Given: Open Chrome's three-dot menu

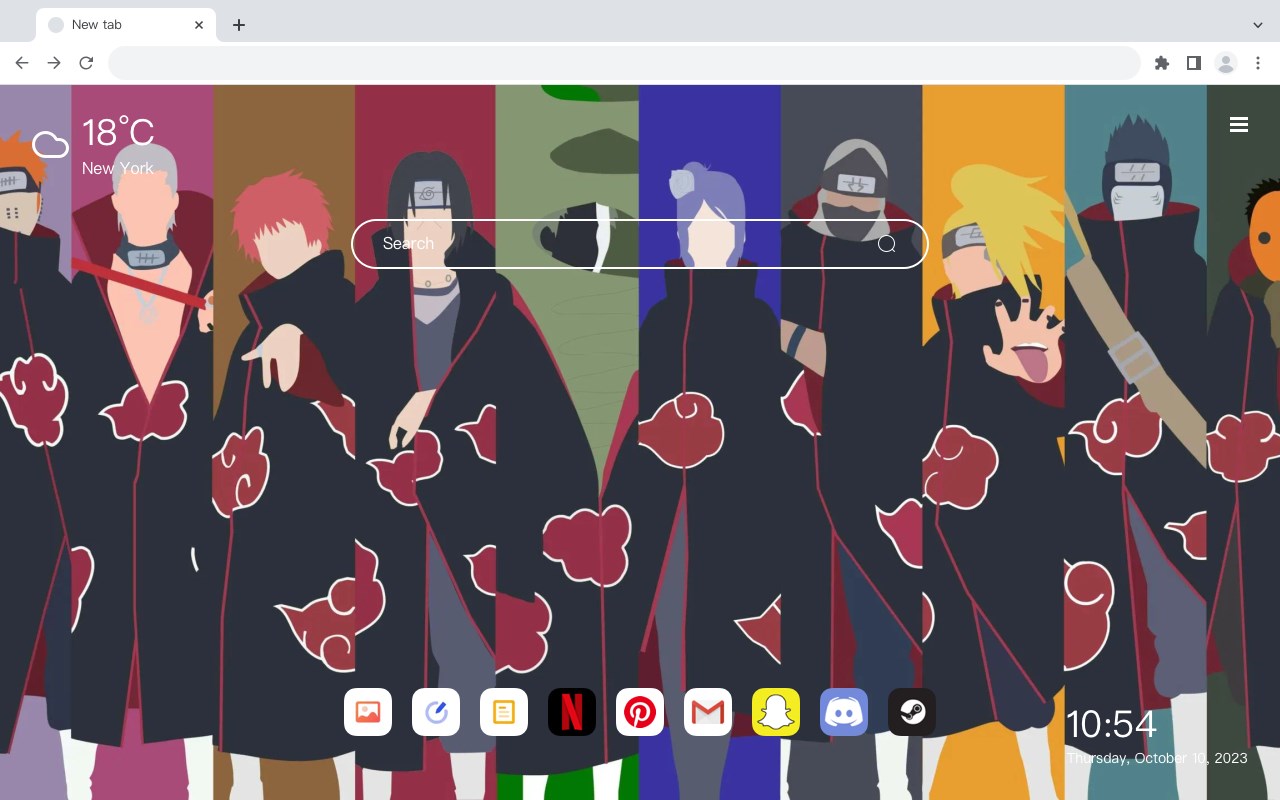Looking at the screenshot, I should click(1258, 63).
